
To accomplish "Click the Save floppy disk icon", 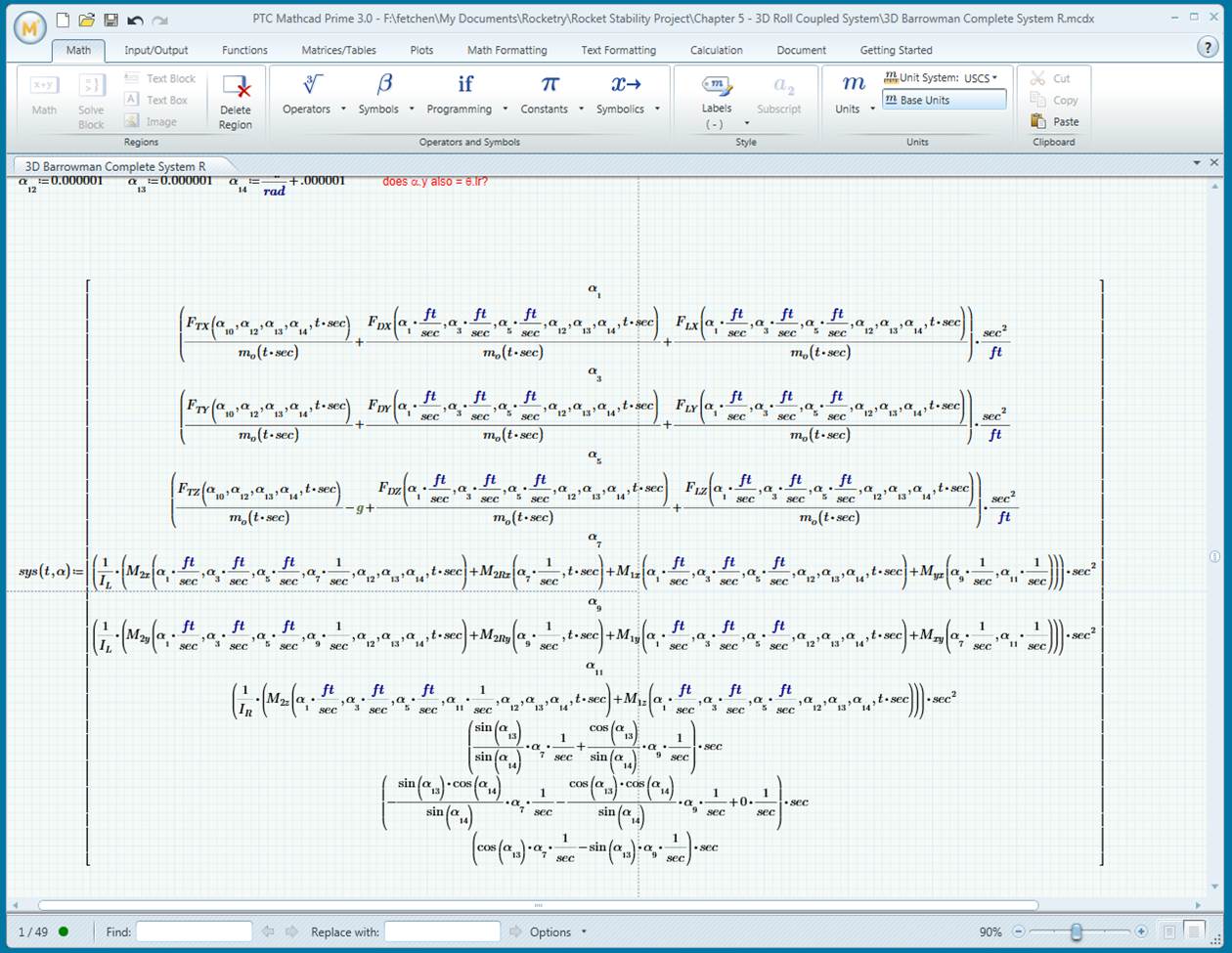I will (x=110, y=20).
